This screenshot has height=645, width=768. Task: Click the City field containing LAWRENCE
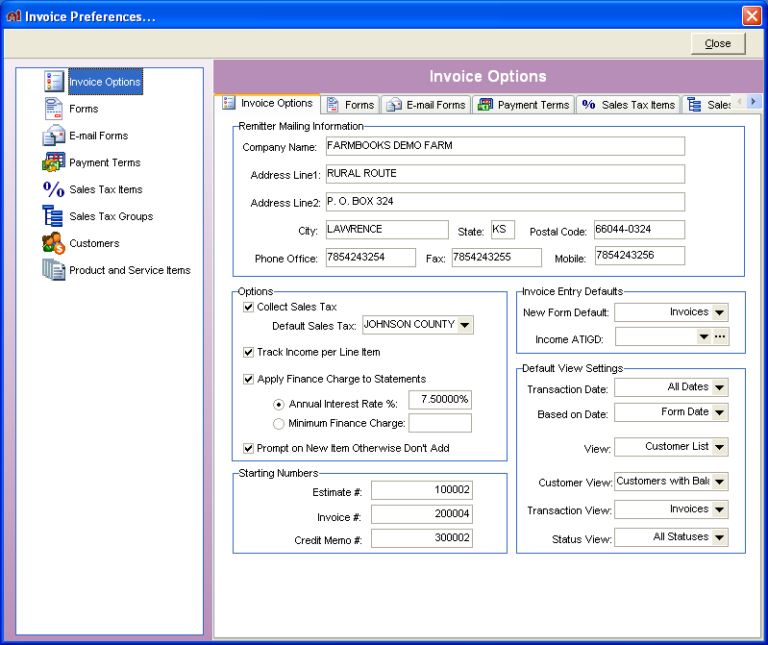point(387,230)
